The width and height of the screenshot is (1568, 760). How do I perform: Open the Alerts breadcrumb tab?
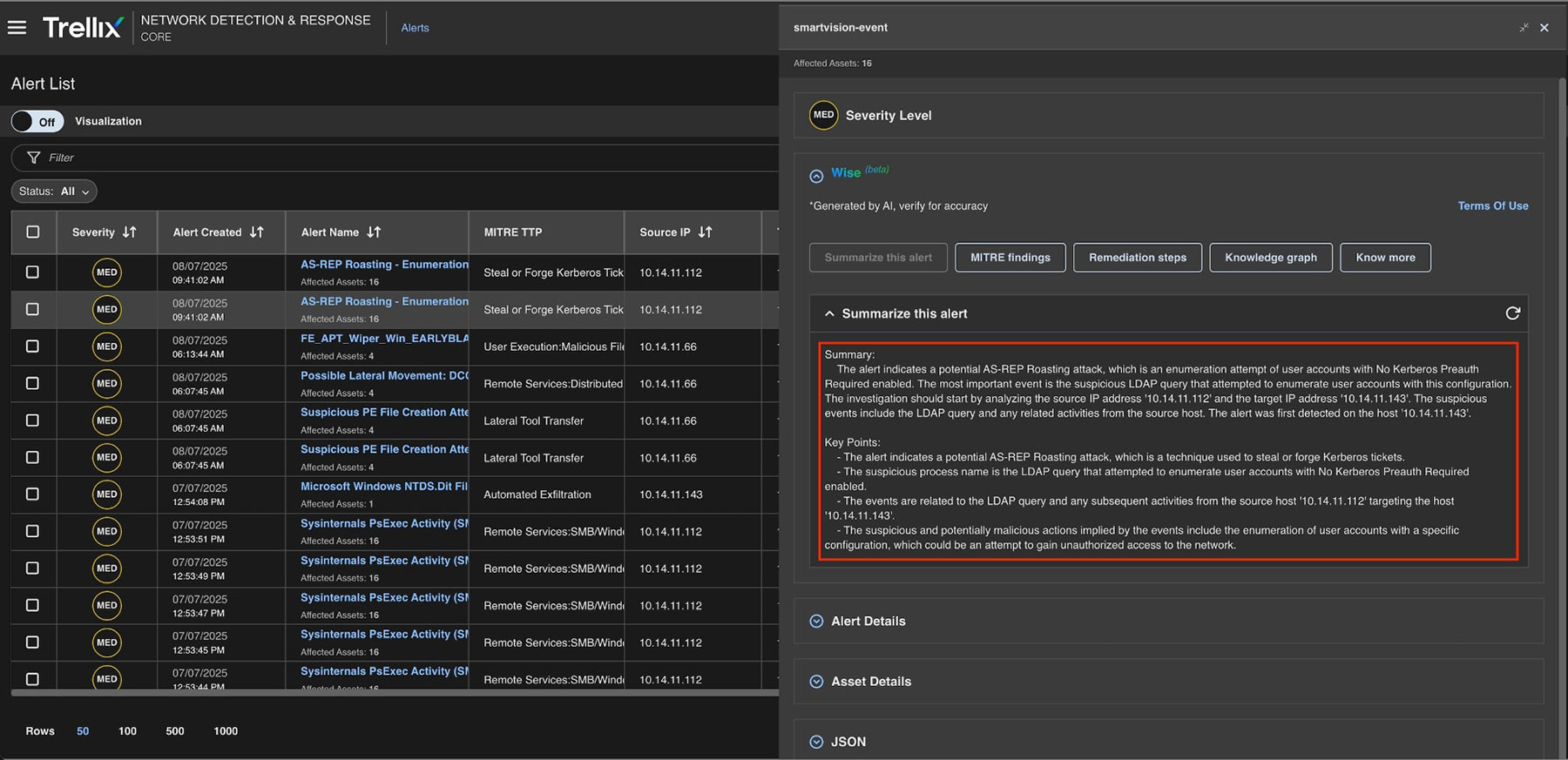[415, 28]
